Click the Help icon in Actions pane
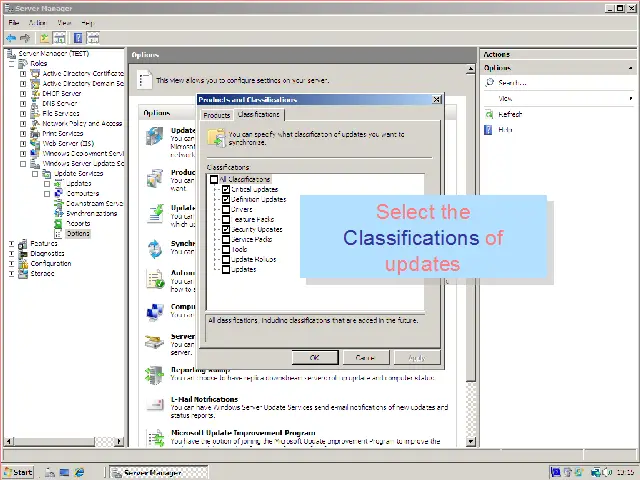640x480 pixels. pyautogui.click(x=488, y=130)
